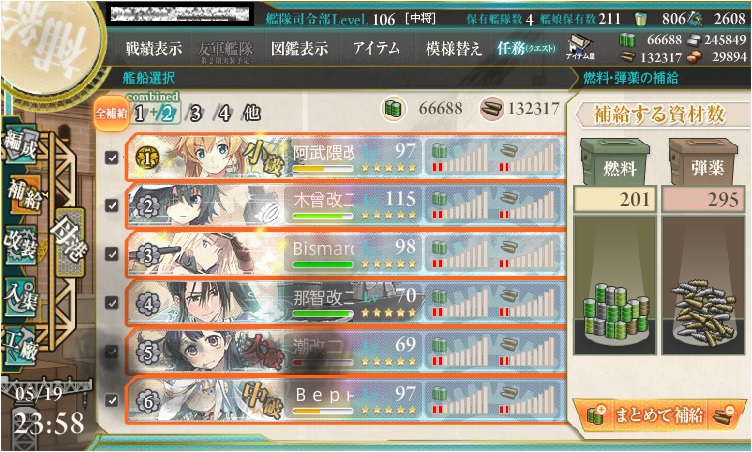Uncheck the Верный ship row checkbox

[x=112, y=400]
